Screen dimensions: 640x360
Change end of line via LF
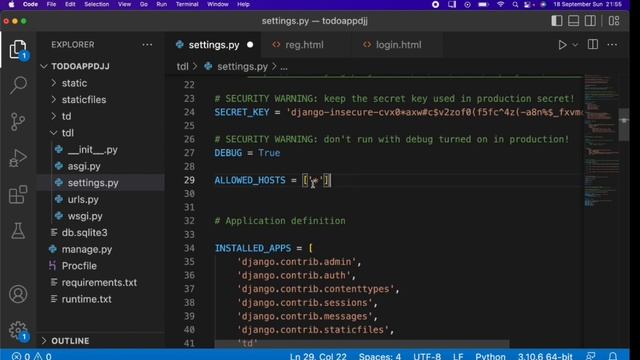[458, 356]
